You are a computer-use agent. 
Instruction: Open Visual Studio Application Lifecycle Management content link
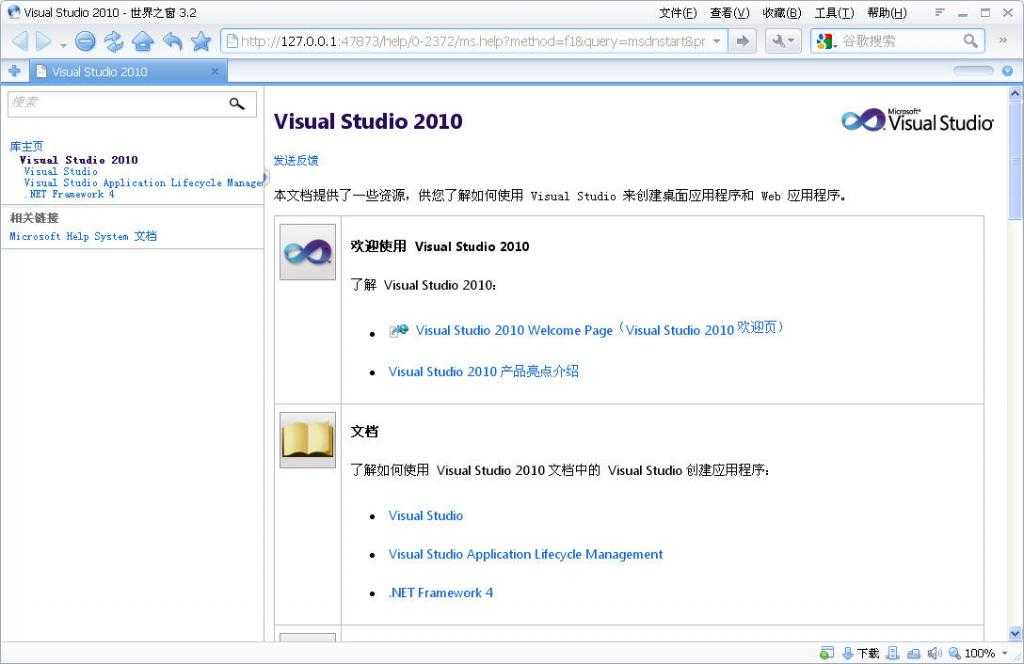[x=526, y=554]
